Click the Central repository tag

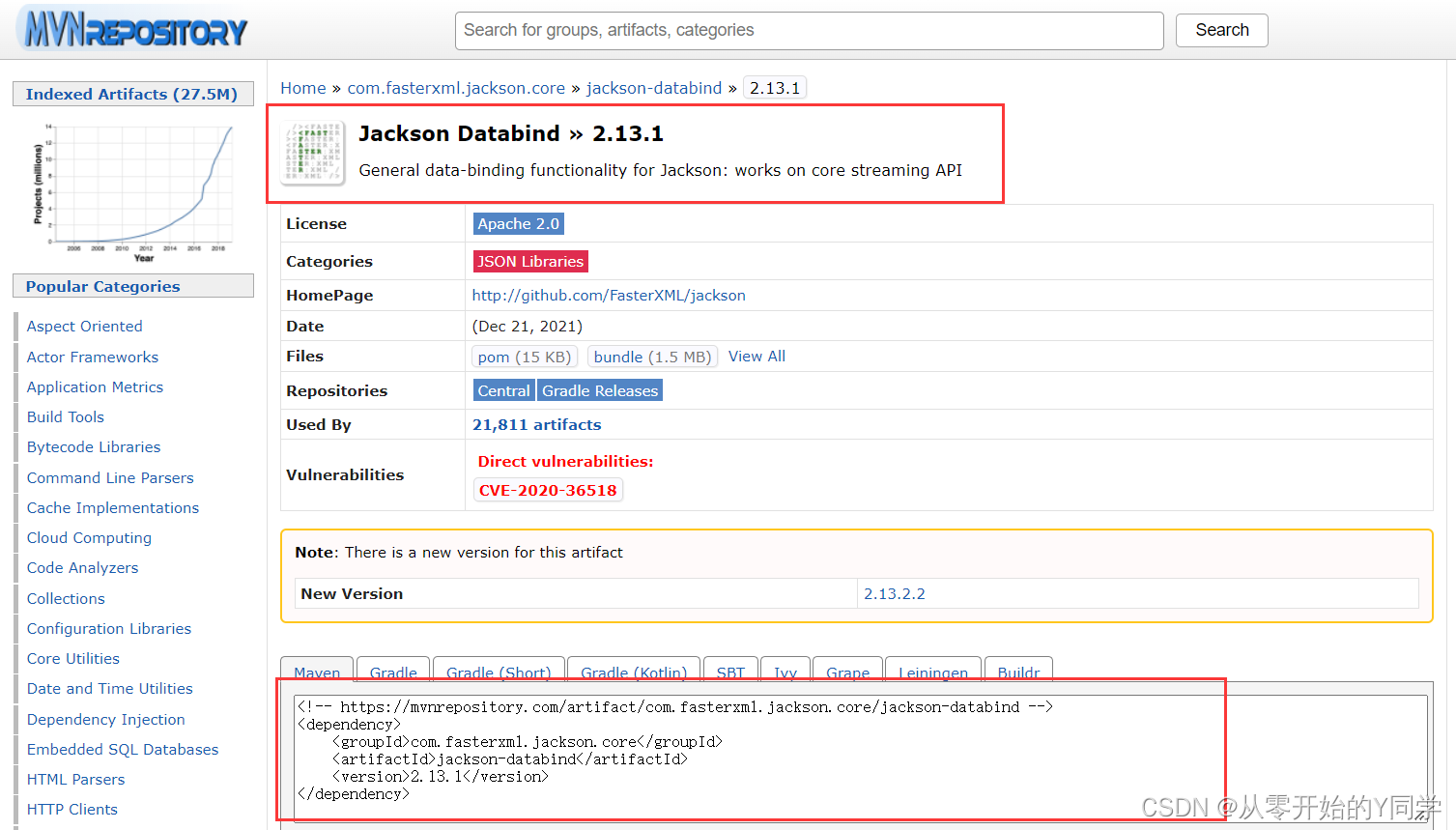[504, 390]
